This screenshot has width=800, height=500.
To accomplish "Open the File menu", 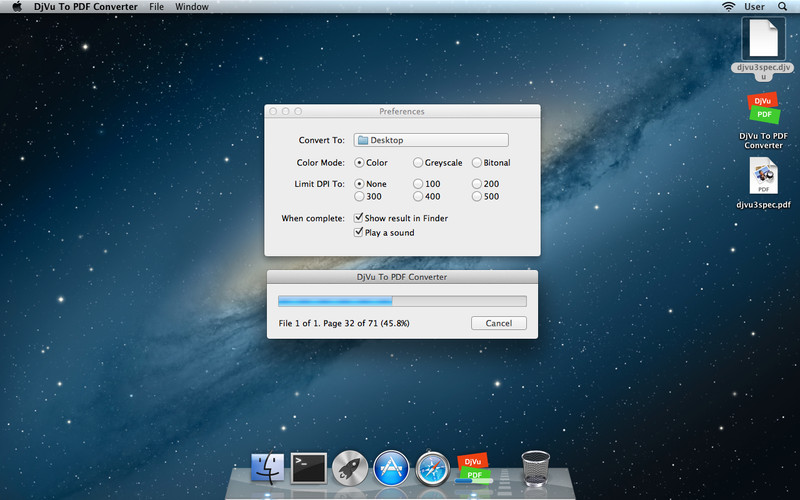I will tap(157, 7).
